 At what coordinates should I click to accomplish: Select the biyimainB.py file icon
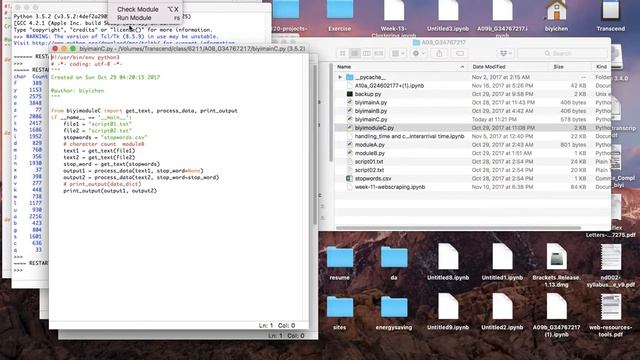(349, 111)
